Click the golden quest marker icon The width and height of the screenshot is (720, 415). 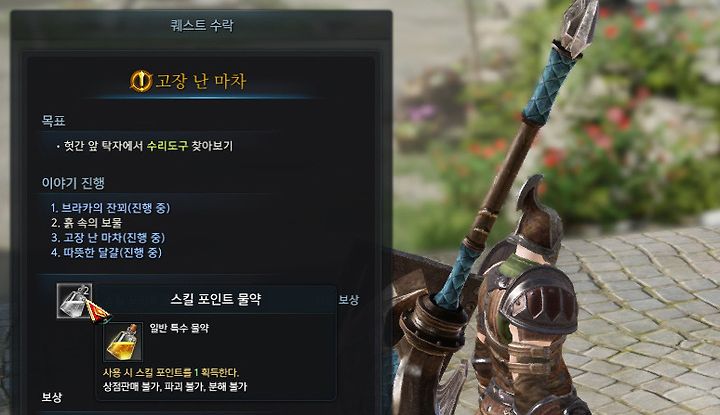coord(141,81)
